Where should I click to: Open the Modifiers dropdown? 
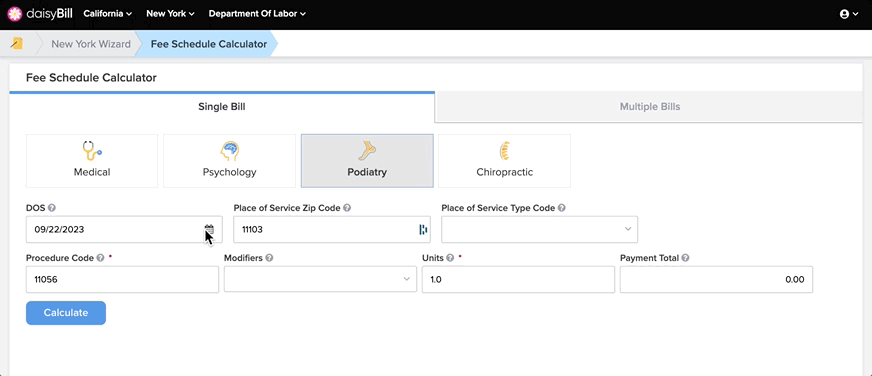tap(320, 279)
